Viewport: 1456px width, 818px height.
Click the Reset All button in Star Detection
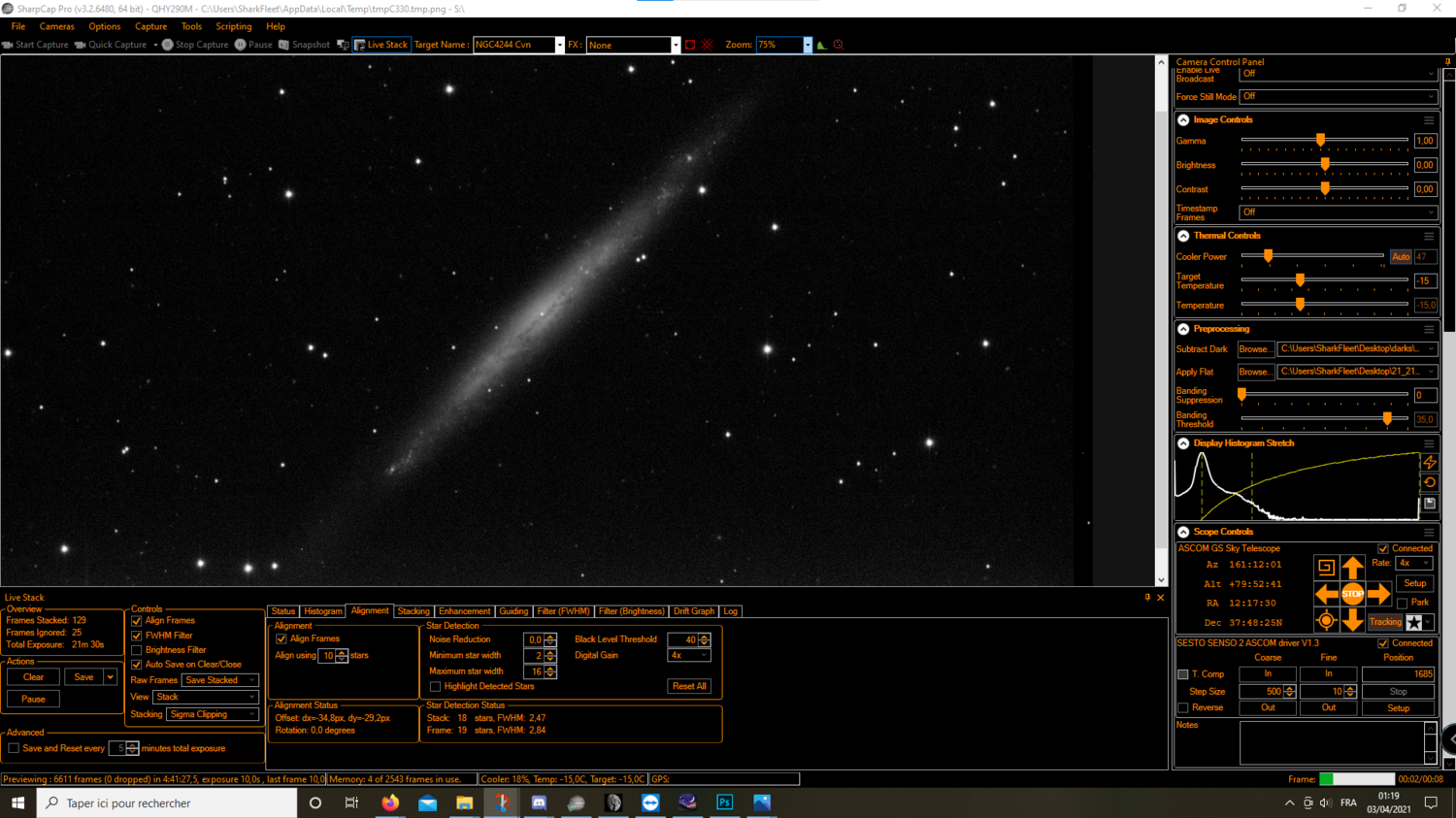(x=689, y=686)
